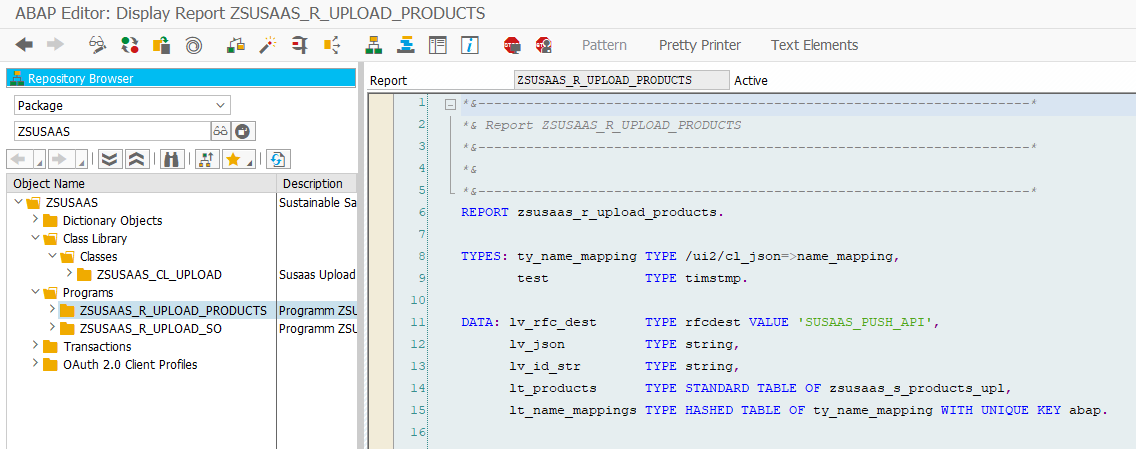
Task: Expand OAuth 2.0 Client Profiles folder
Action: [34, 364]
